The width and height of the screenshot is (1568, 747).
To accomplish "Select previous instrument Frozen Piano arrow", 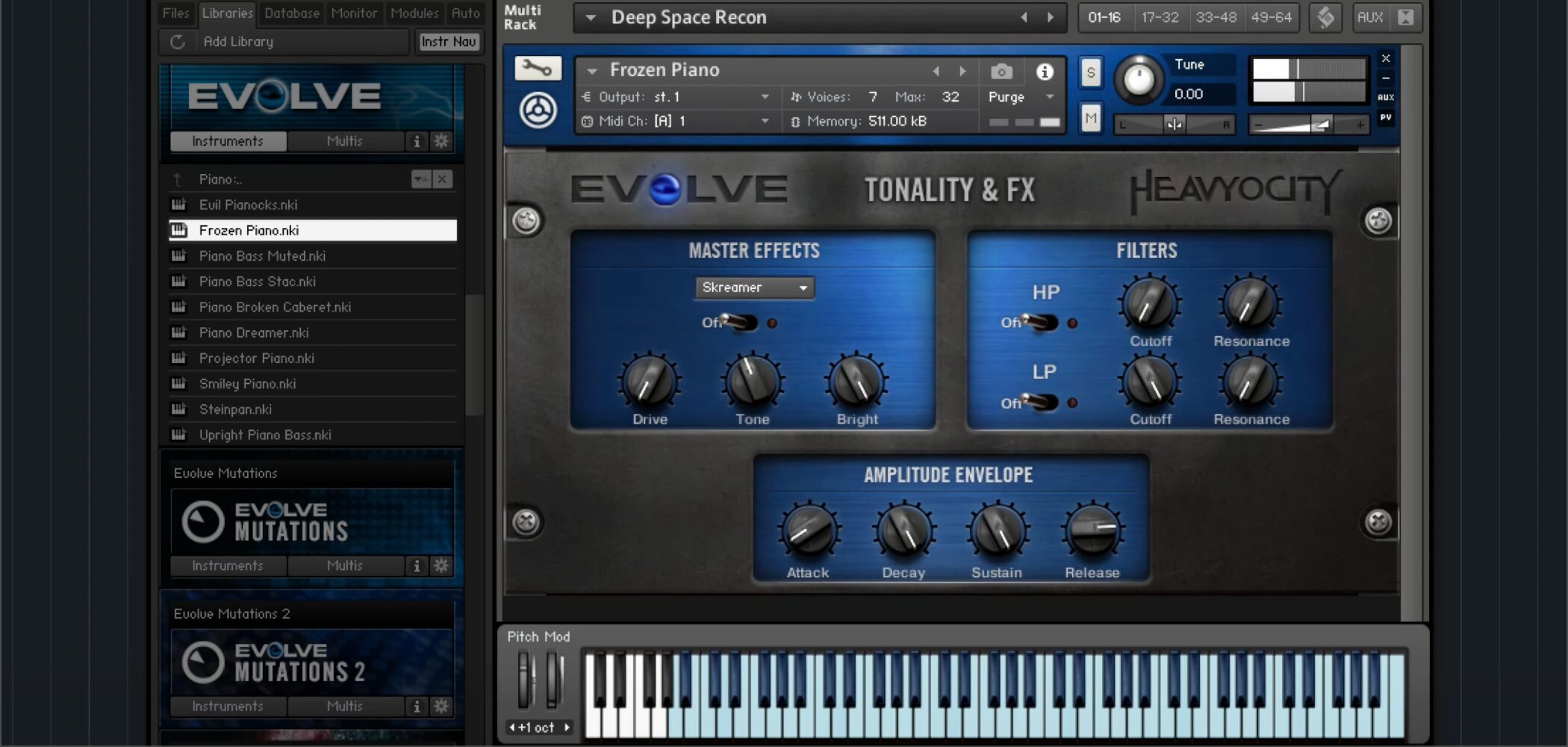I will point(936,72).
